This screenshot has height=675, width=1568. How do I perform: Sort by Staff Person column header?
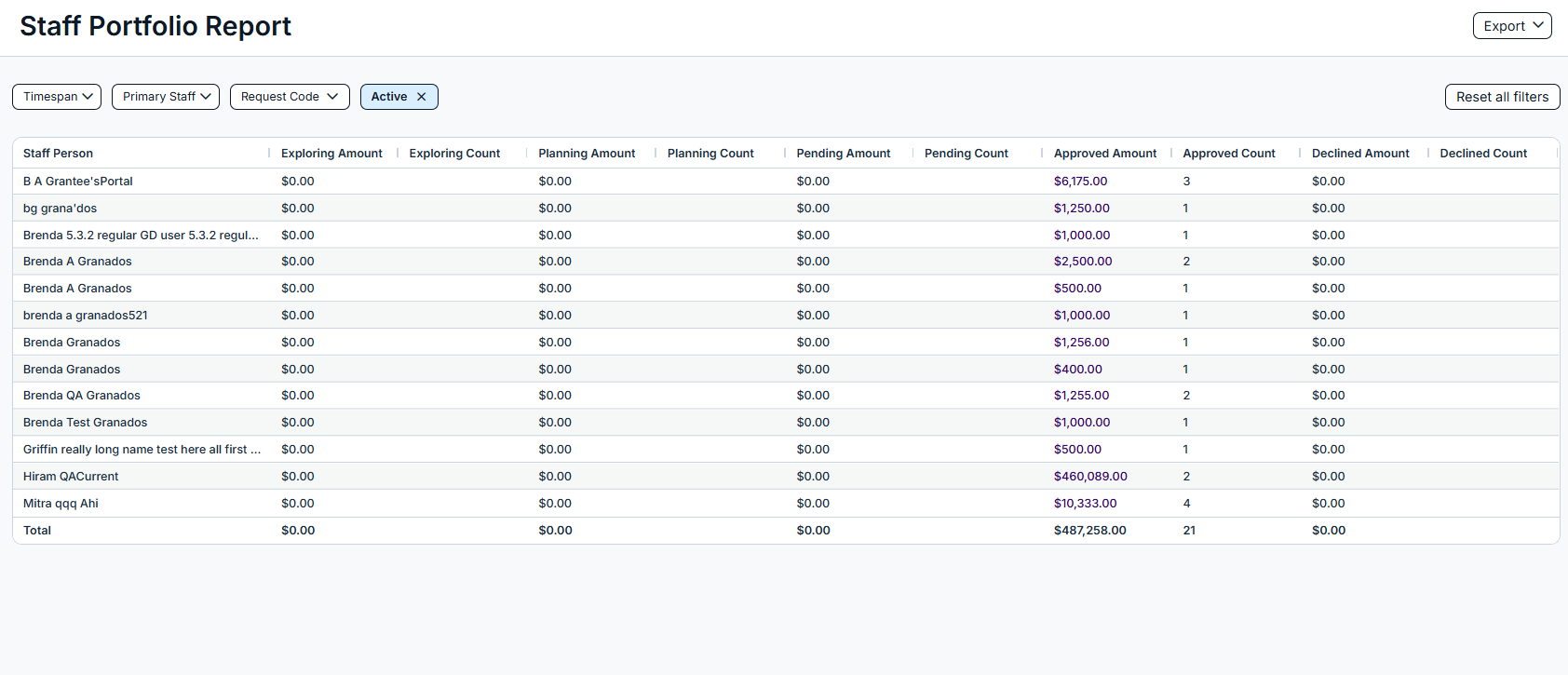click(58, 154)
